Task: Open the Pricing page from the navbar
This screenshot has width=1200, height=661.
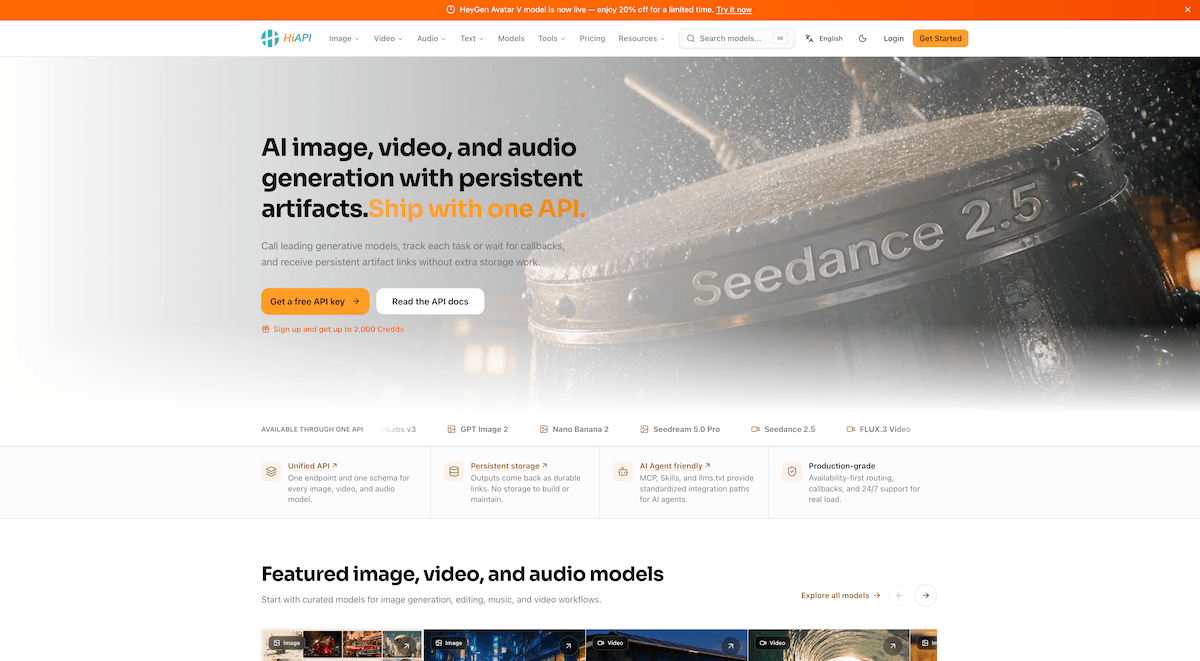Action: click(x=592, y=38)
